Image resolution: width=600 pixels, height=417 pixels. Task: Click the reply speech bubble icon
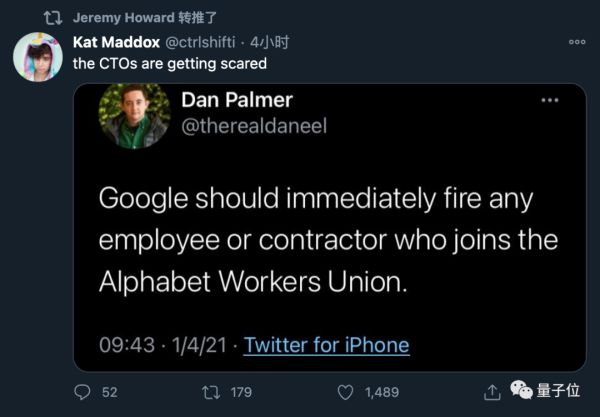click(83, 391)
